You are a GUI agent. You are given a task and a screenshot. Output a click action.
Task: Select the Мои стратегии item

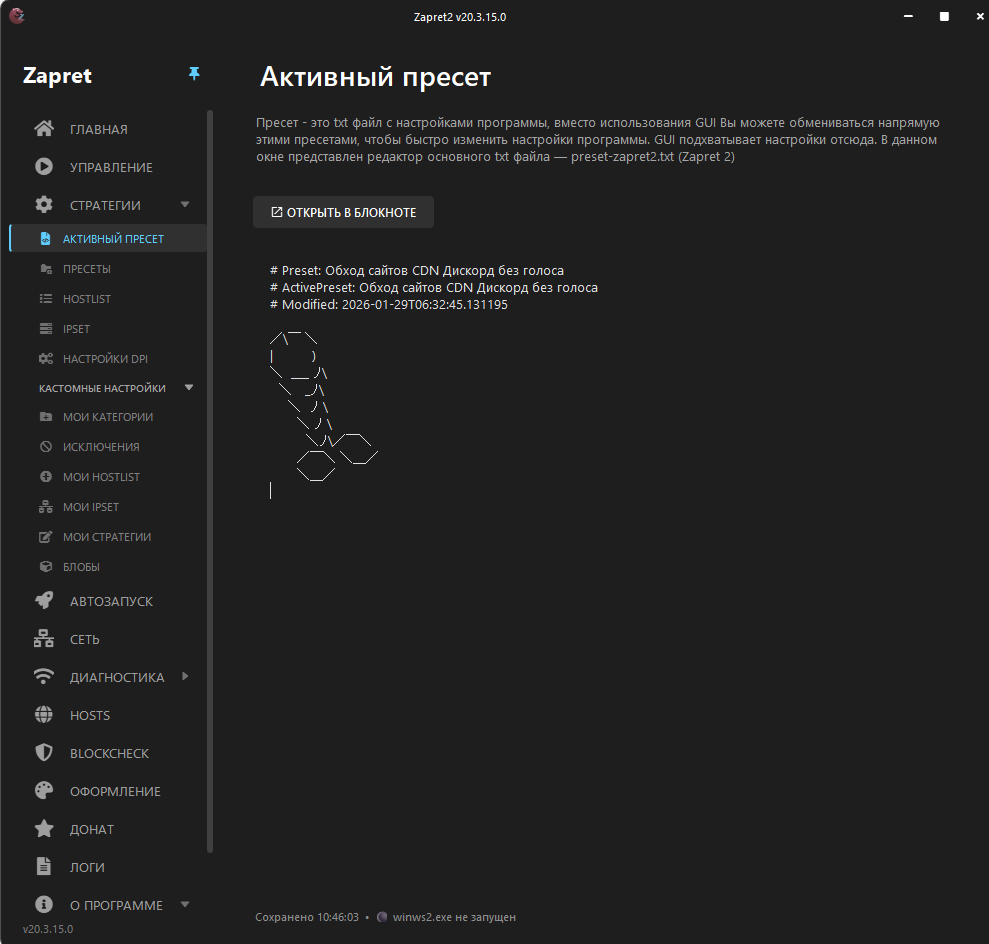107,537
